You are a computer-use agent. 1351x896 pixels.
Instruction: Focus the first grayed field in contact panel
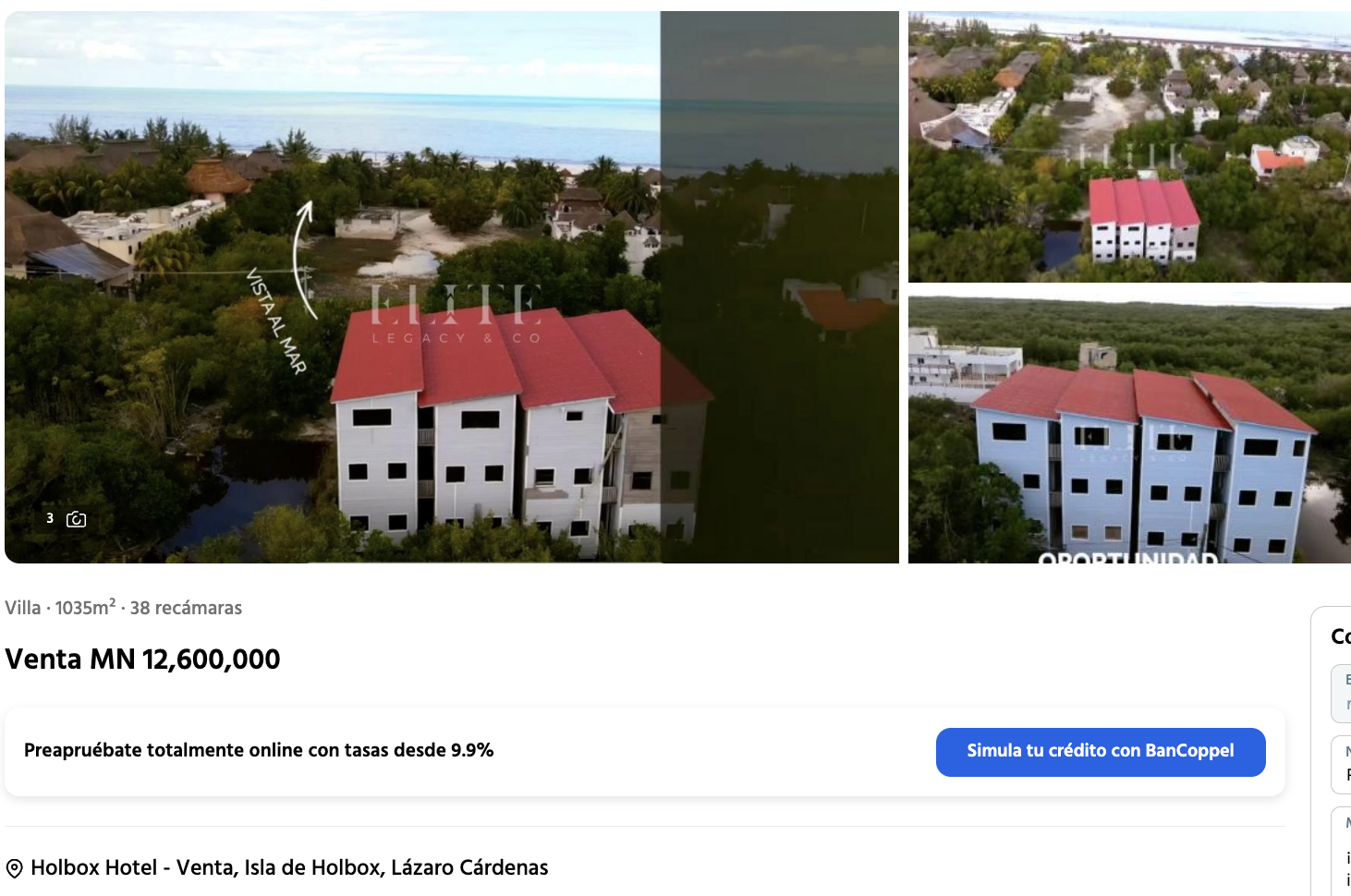(1341, 693)
